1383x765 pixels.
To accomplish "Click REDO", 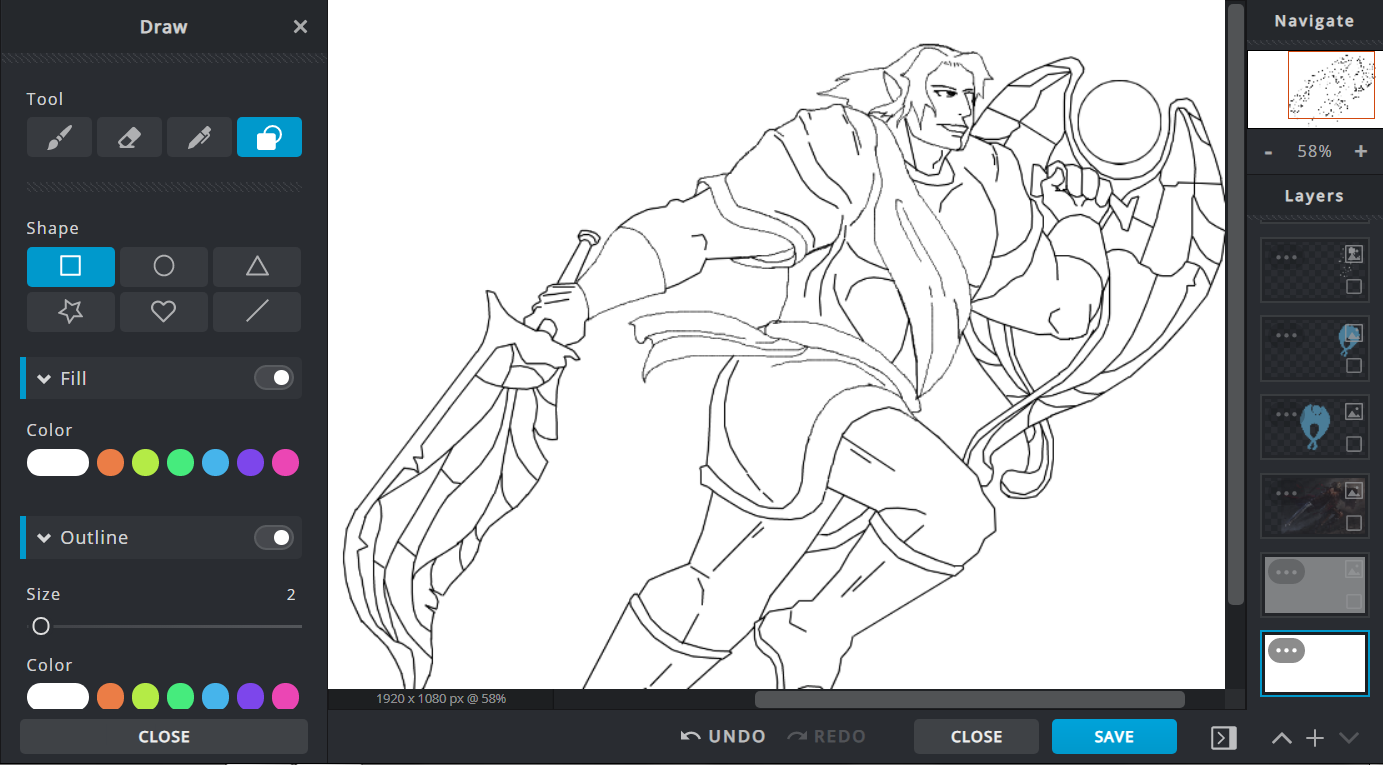I will coord(826,737).
